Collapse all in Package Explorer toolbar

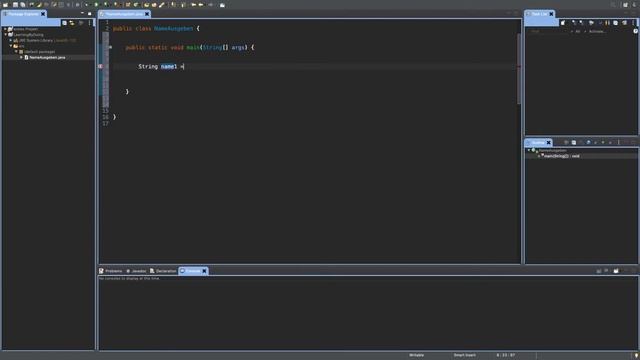click(x=64, y=23)
